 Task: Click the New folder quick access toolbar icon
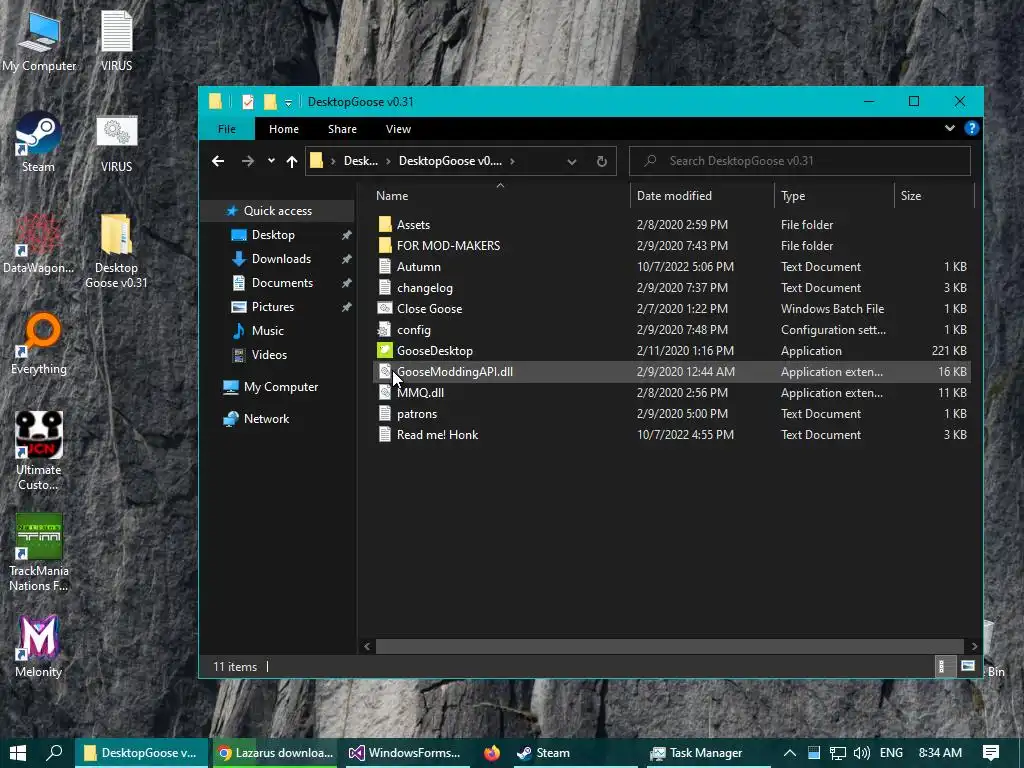pyautogui.click(x=270, y=102)
